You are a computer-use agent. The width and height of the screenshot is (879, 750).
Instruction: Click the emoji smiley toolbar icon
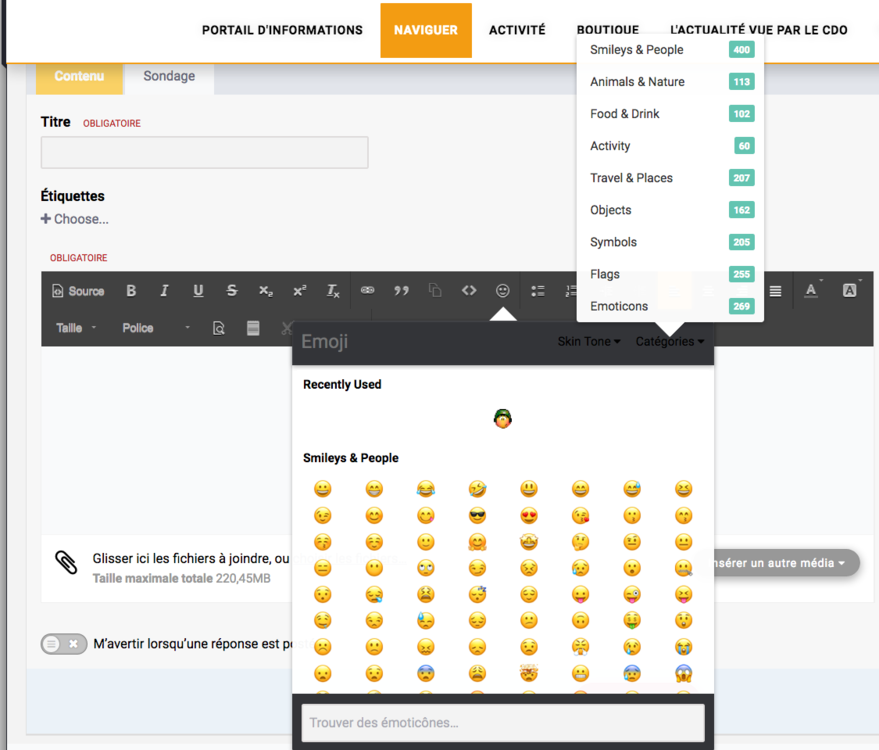click(x=503, y=290)
